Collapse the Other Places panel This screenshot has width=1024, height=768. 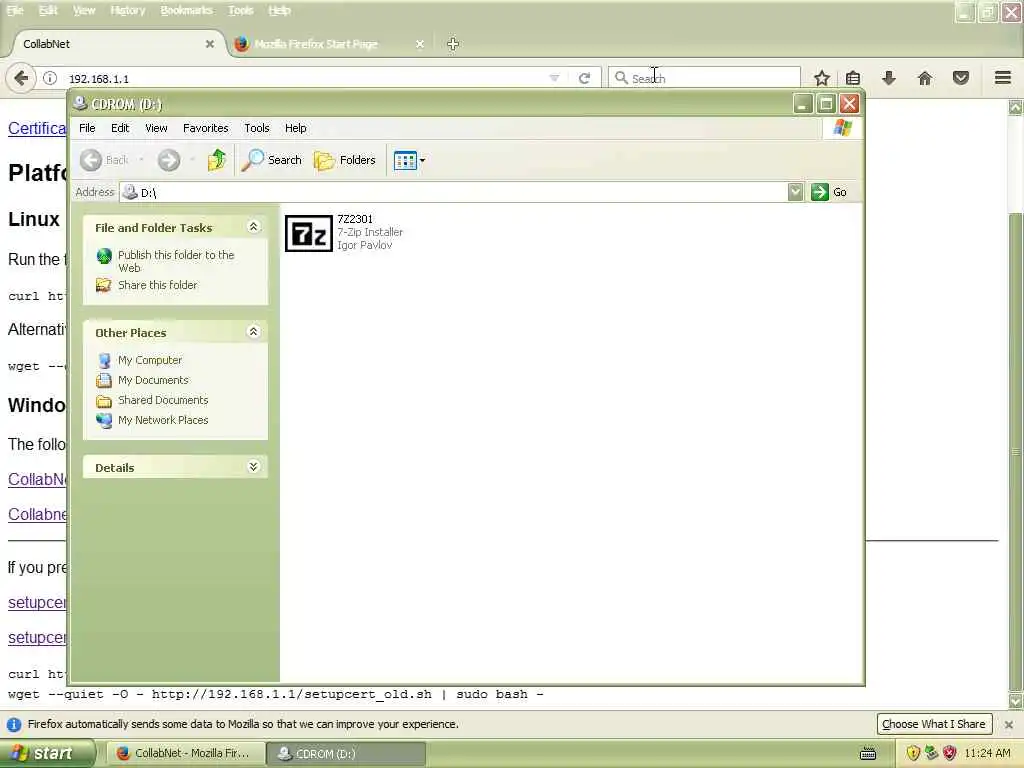click(253, 332)
